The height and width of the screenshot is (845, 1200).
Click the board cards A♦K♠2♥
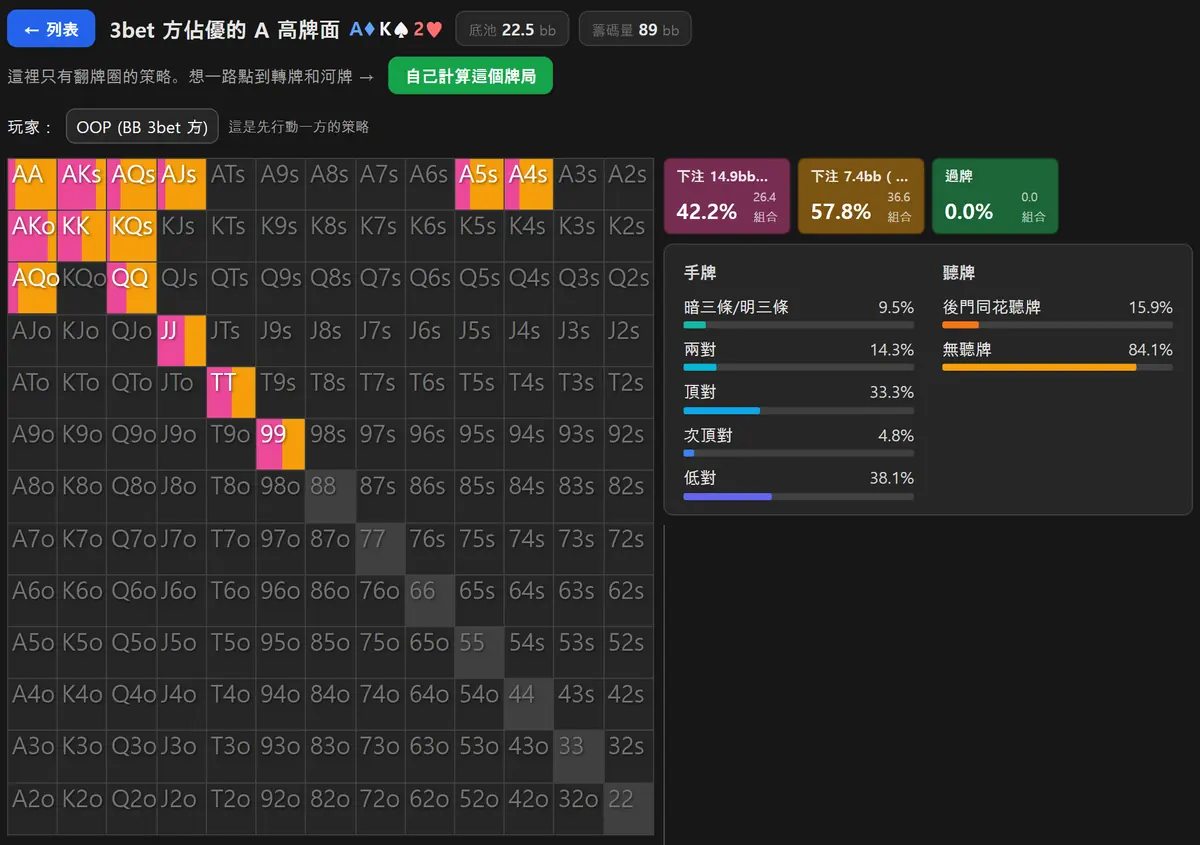click(x=396, y=30)
